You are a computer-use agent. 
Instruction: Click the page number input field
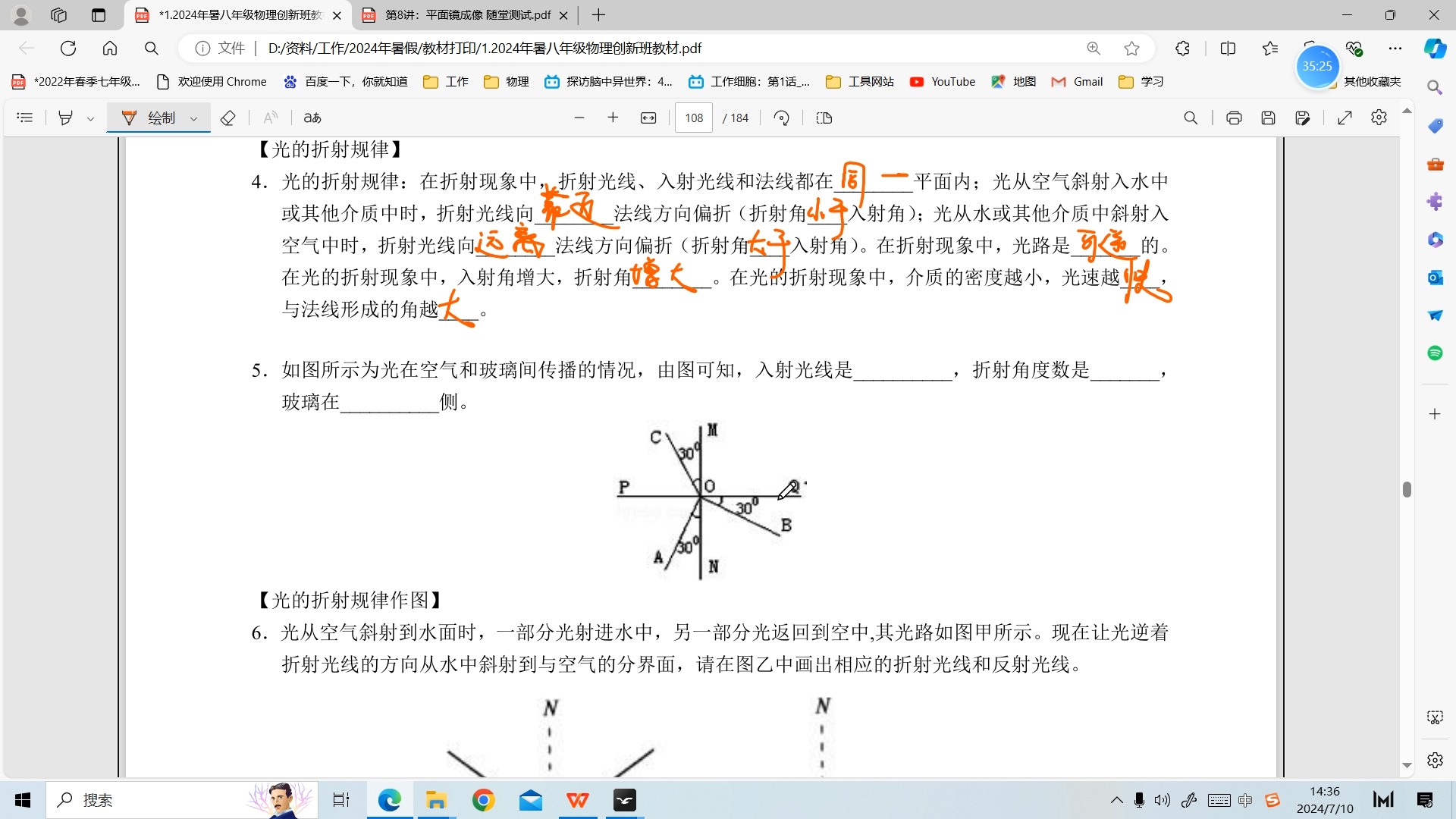[693, 118]
